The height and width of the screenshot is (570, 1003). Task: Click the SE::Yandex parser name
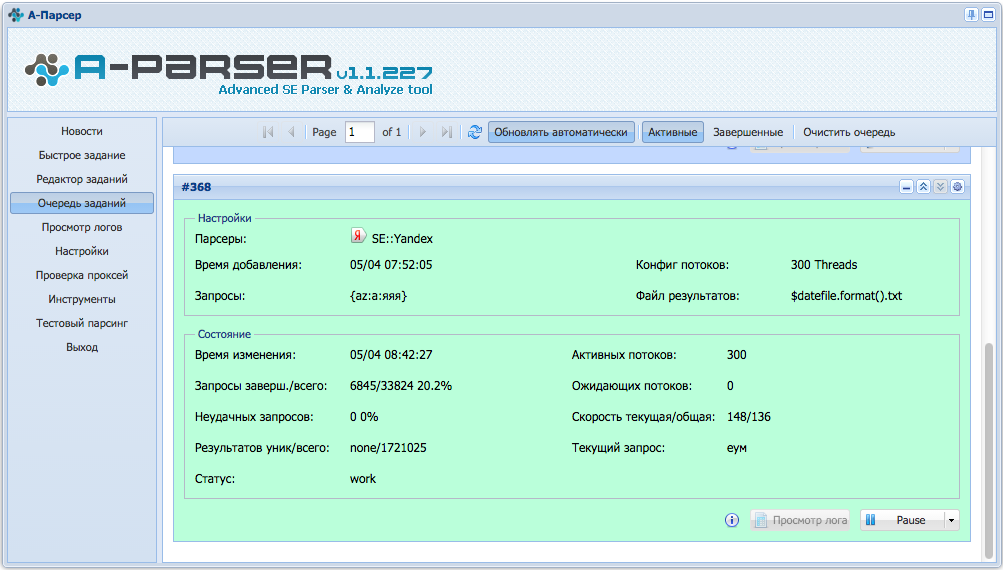point(402,239)
